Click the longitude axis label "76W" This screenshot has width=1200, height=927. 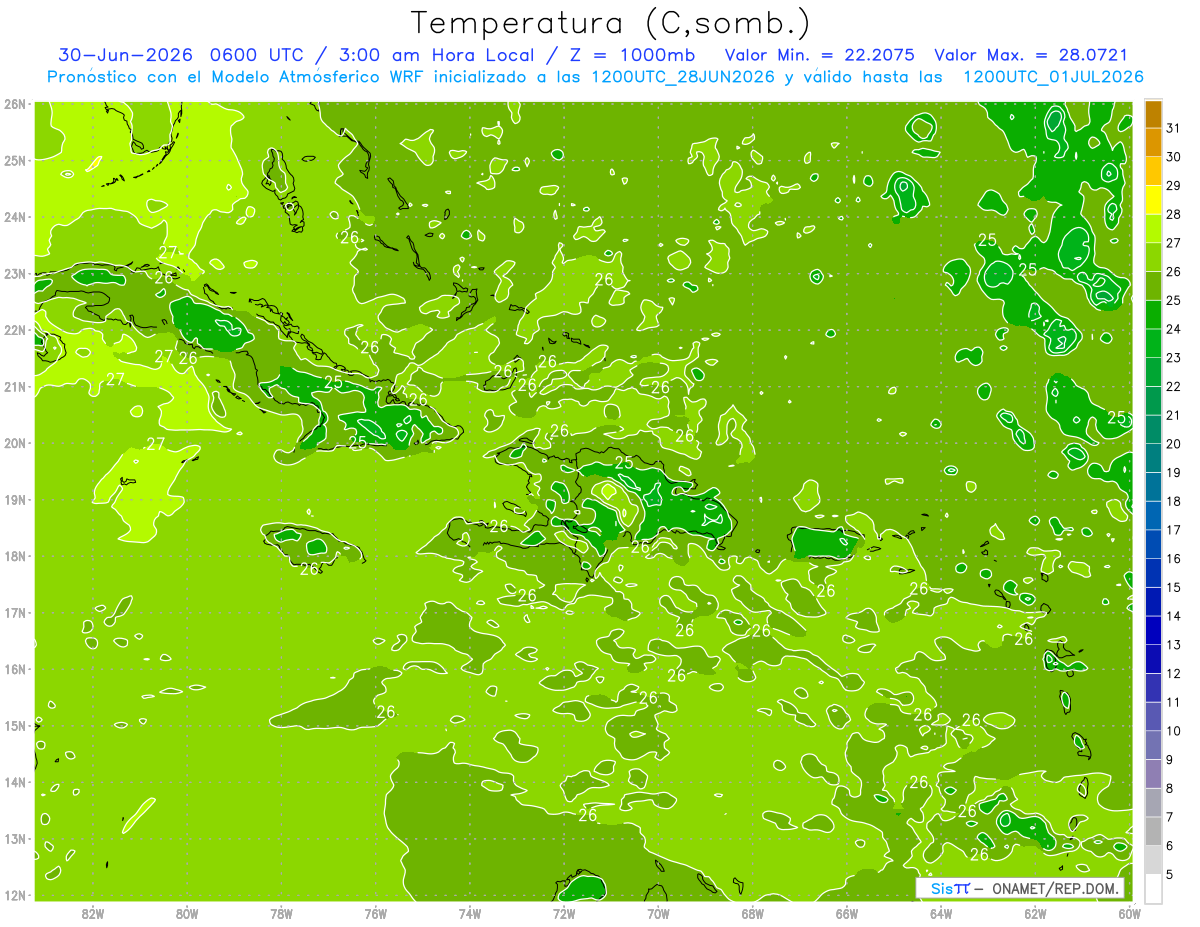[x=375, y=912]
